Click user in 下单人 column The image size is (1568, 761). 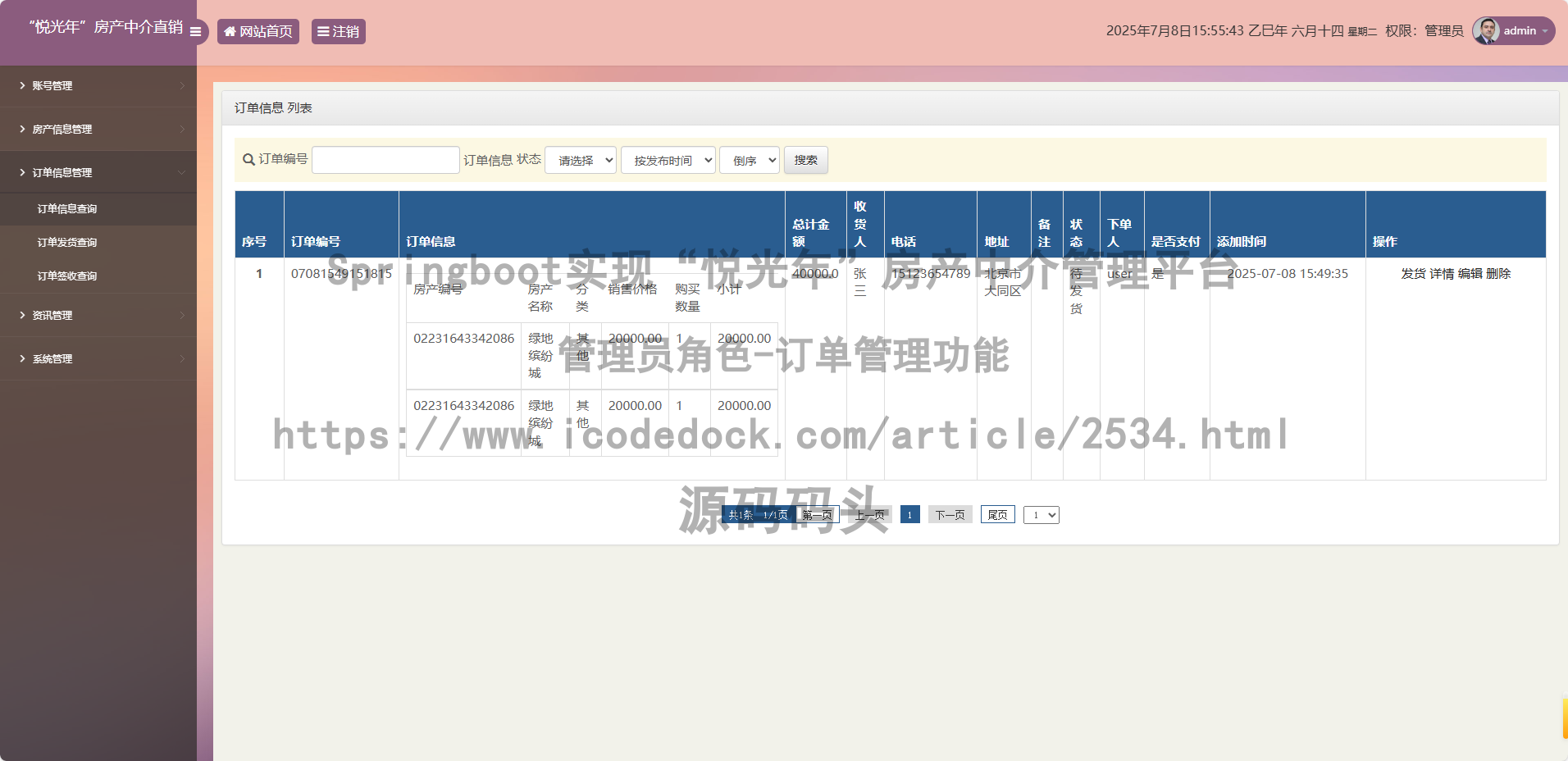click(x=1120, y=274)
